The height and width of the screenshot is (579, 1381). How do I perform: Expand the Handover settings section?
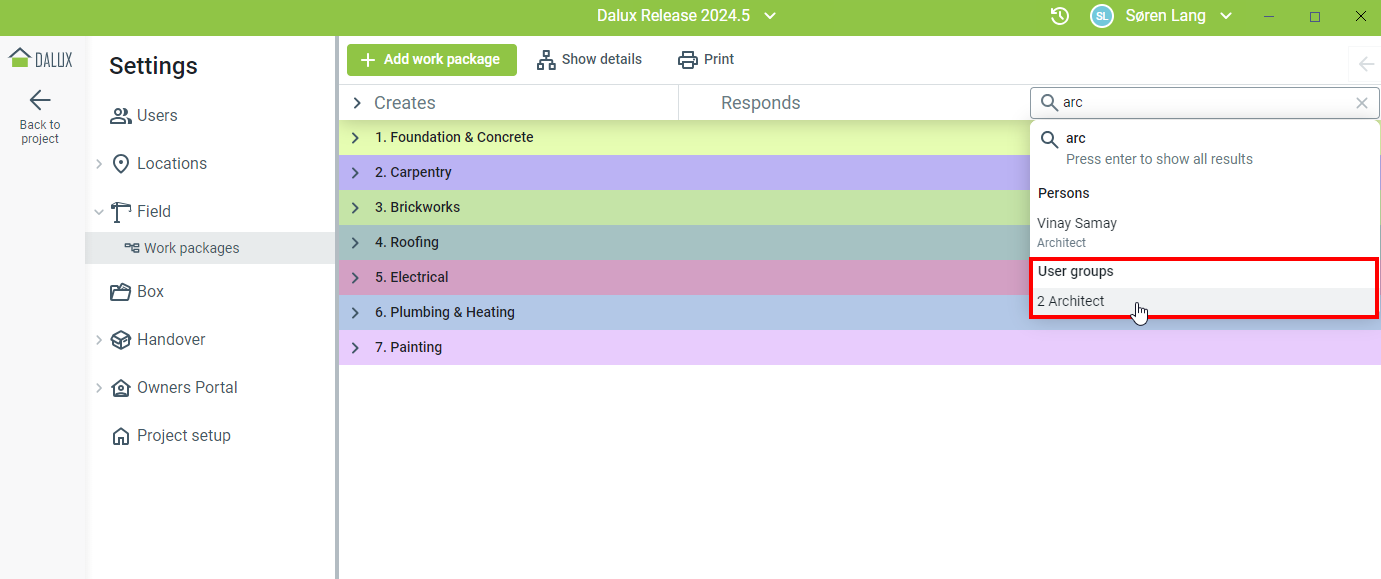click(x=99, y=340)
